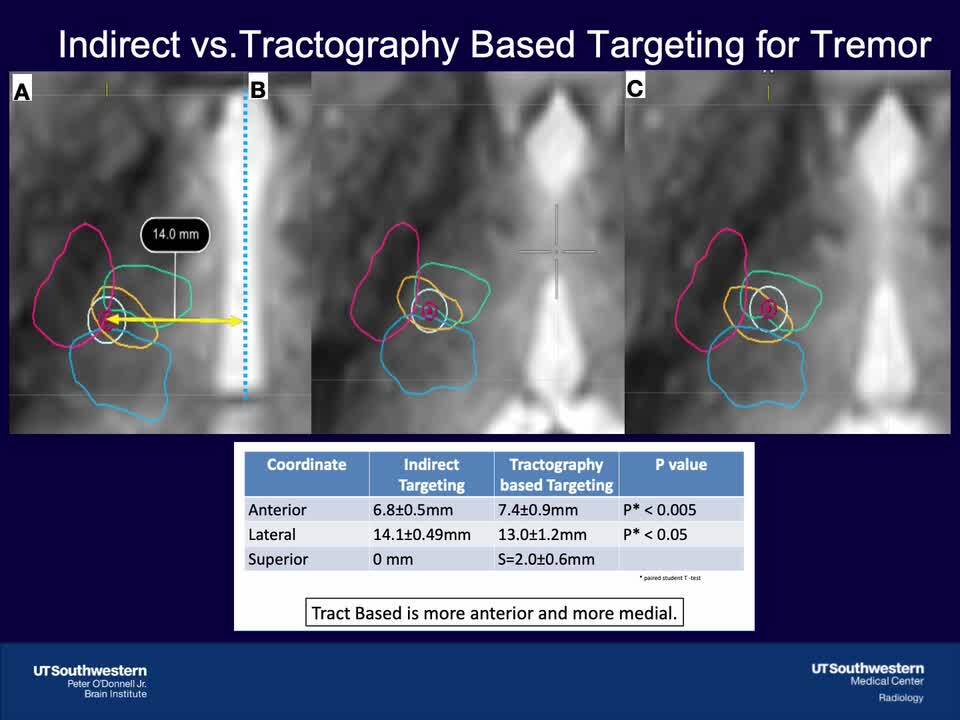The image size is (960, 720).
Task: Click the gray crosshair in panel B
Action: click(x=557, y=251)
